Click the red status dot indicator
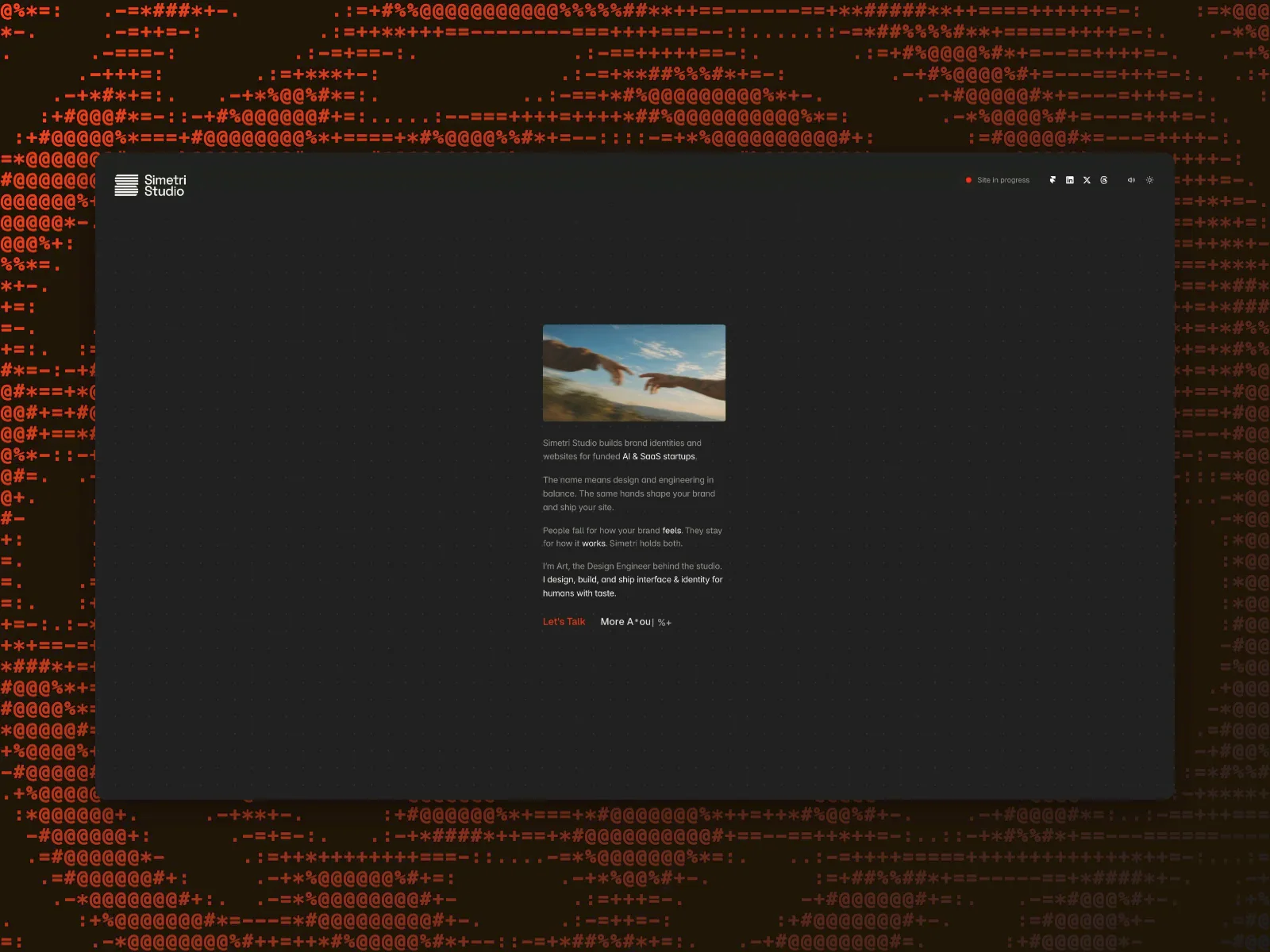 968,180
